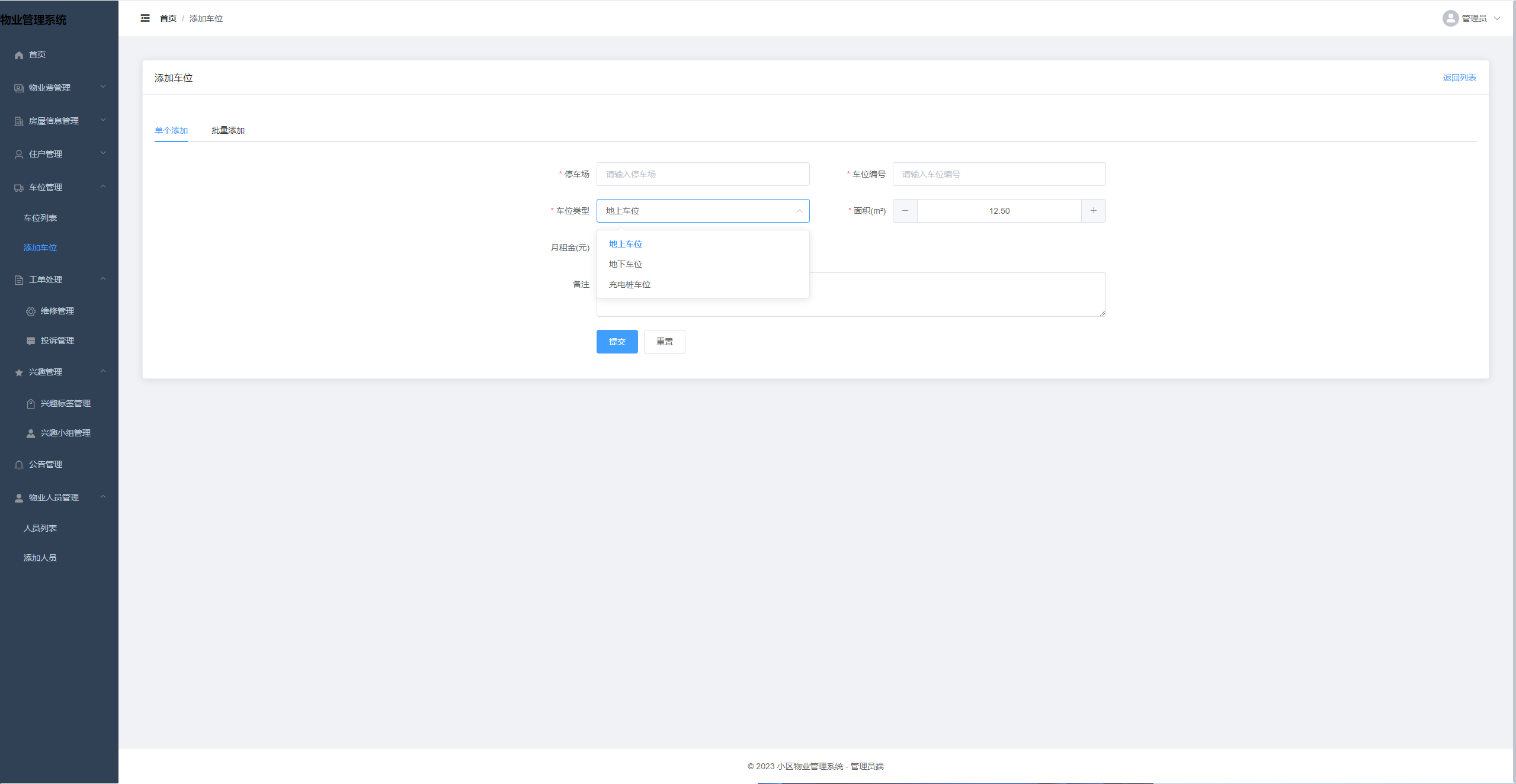Viewport: 1516px width, 784px height.
Task: Click the 重置 button
Action: click(664, 342)
